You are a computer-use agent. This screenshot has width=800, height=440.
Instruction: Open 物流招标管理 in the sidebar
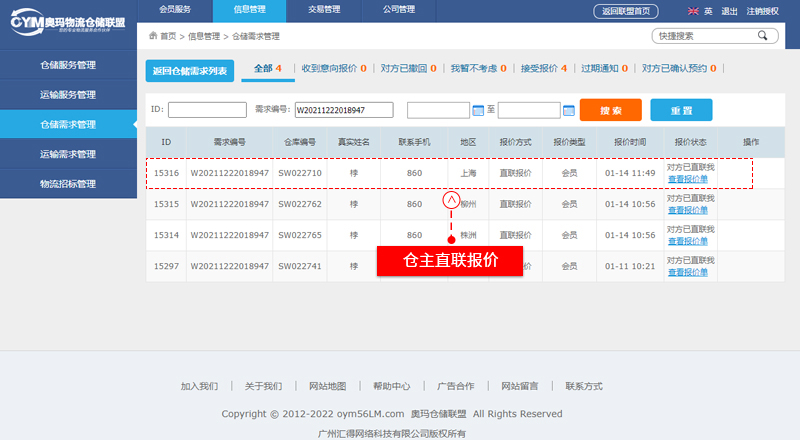[68, 184]
